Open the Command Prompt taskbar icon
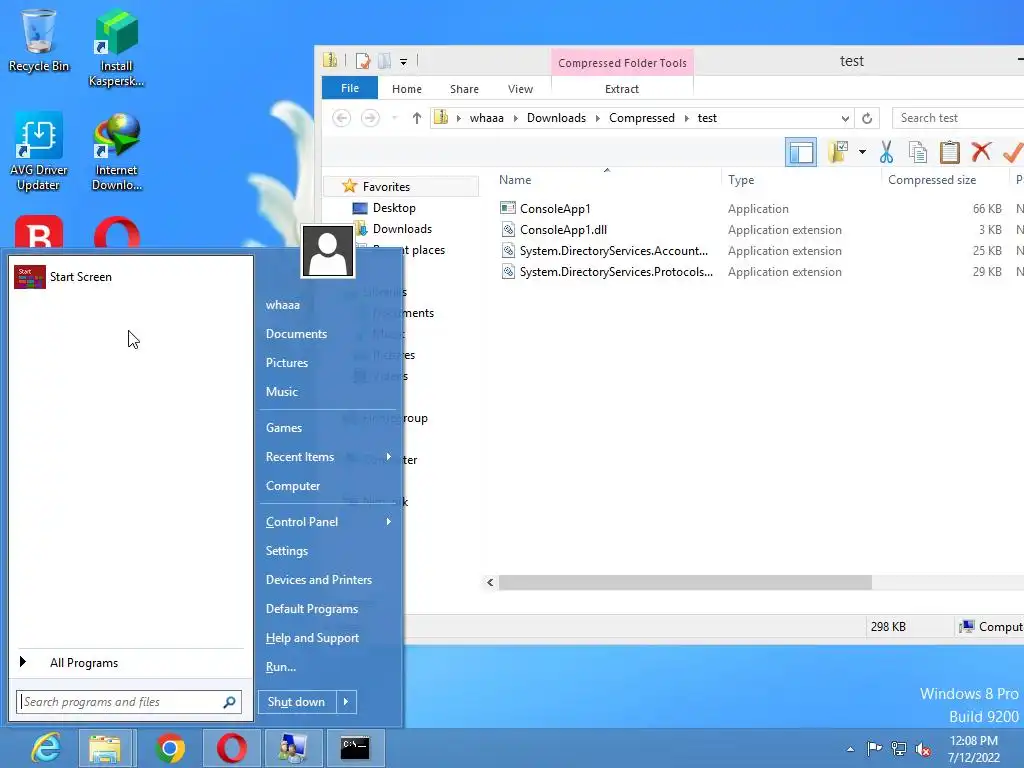The height and width of the screenshot is (768, 1024). [355, 748]
